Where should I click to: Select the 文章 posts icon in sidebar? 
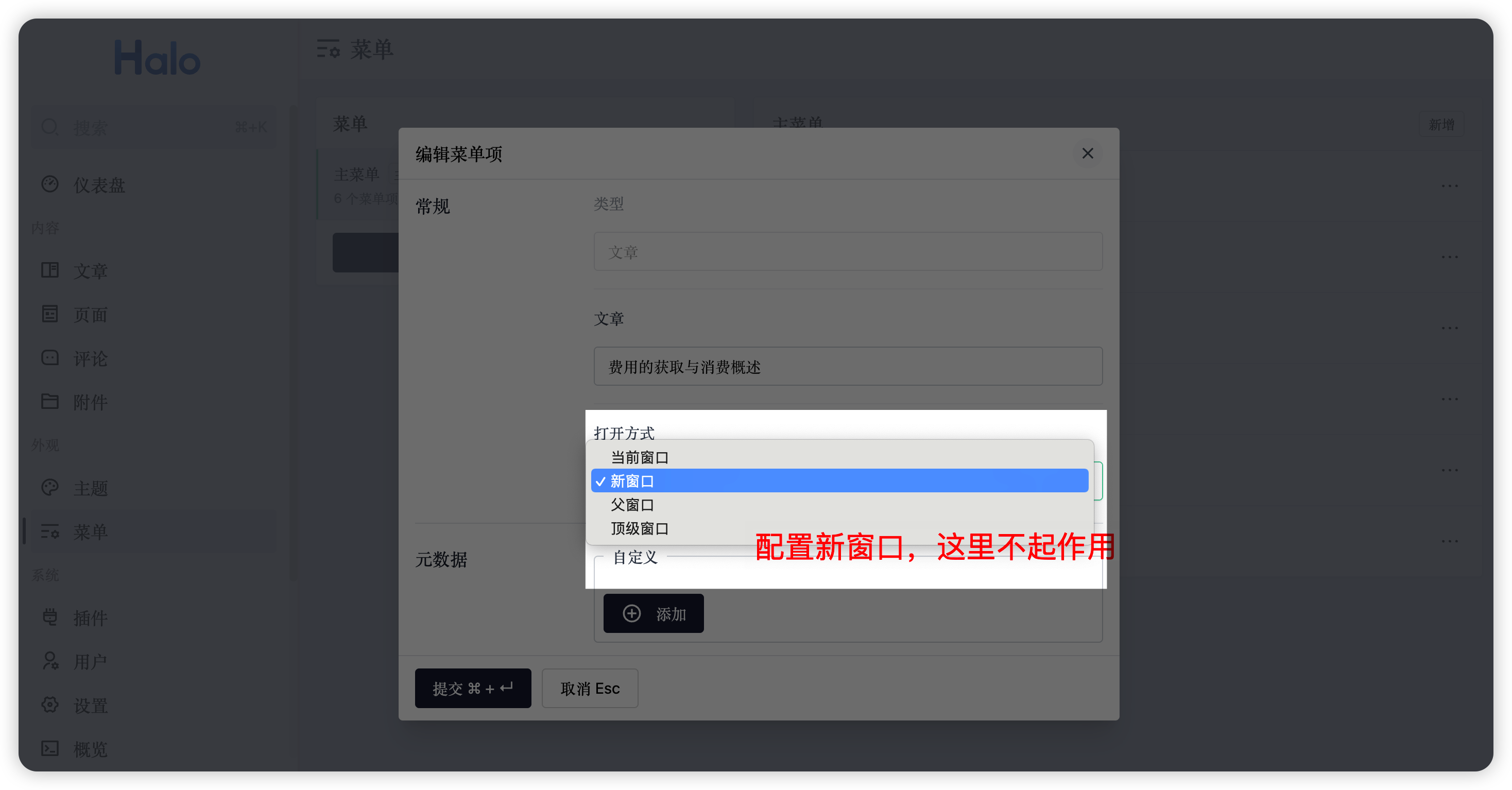50,270
